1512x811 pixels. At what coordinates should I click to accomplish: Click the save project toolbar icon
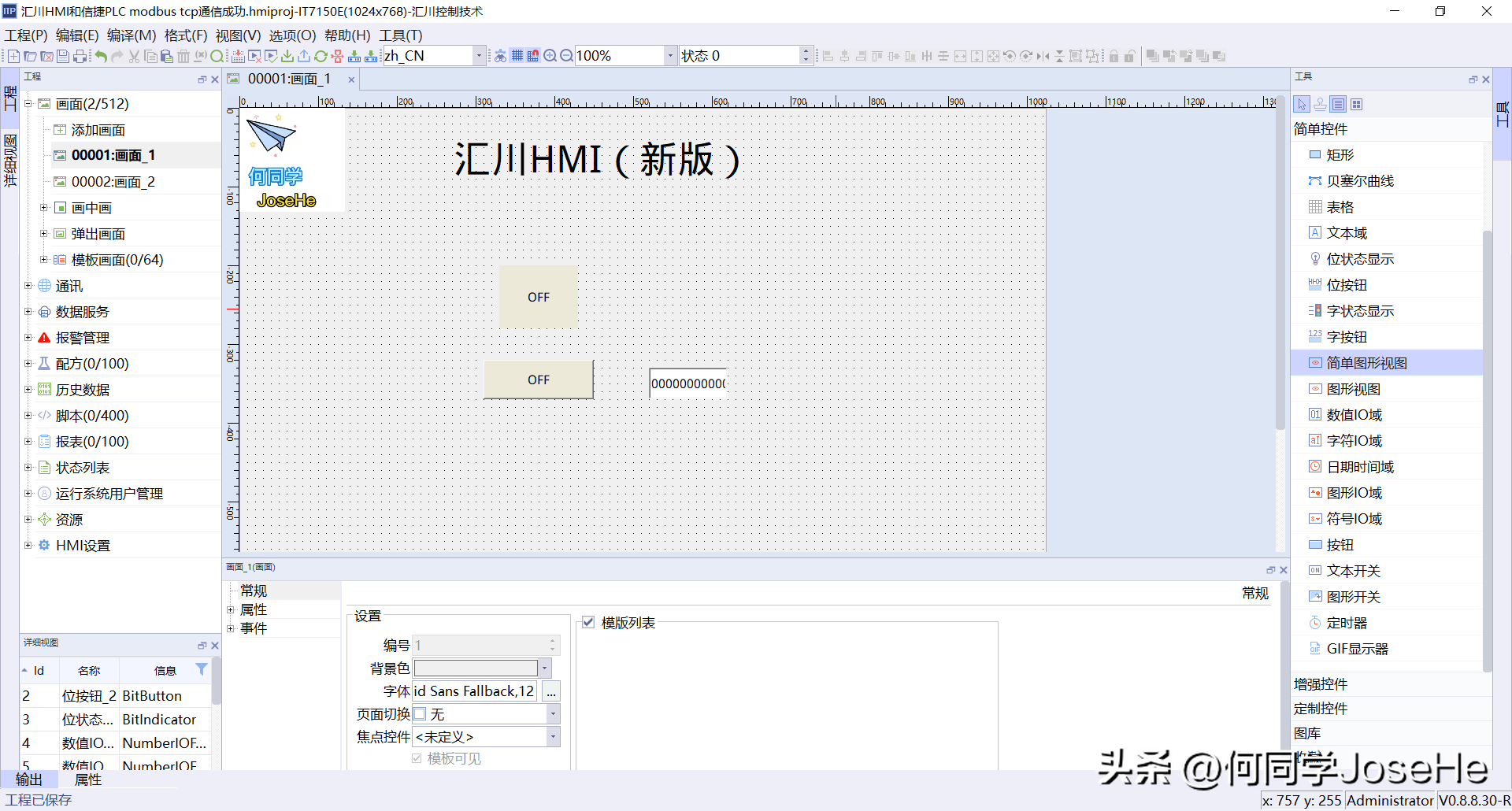(x=63, y=56)
